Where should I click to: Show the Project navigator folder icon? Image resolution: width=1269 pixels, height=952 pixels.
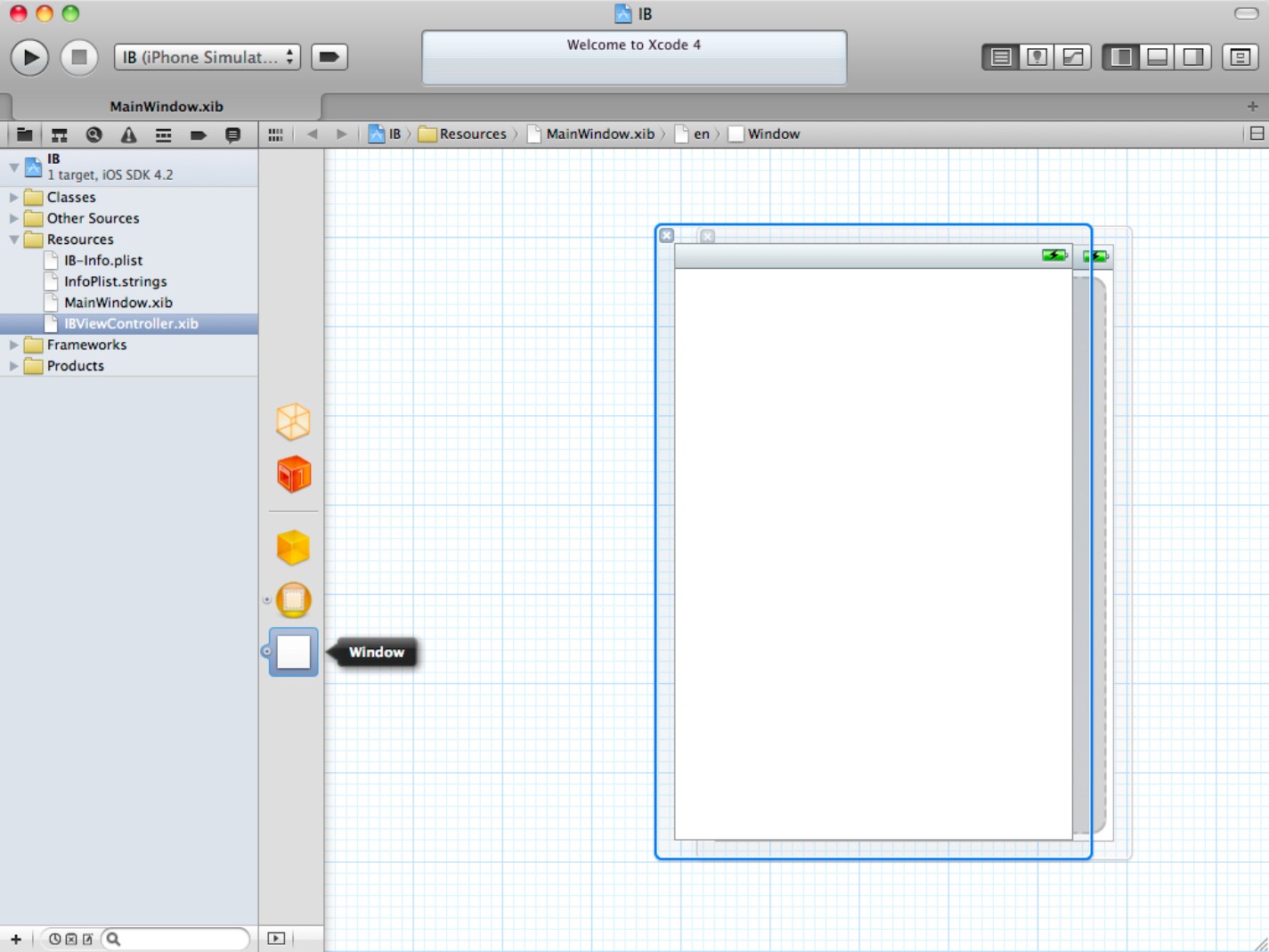point(25,134)
